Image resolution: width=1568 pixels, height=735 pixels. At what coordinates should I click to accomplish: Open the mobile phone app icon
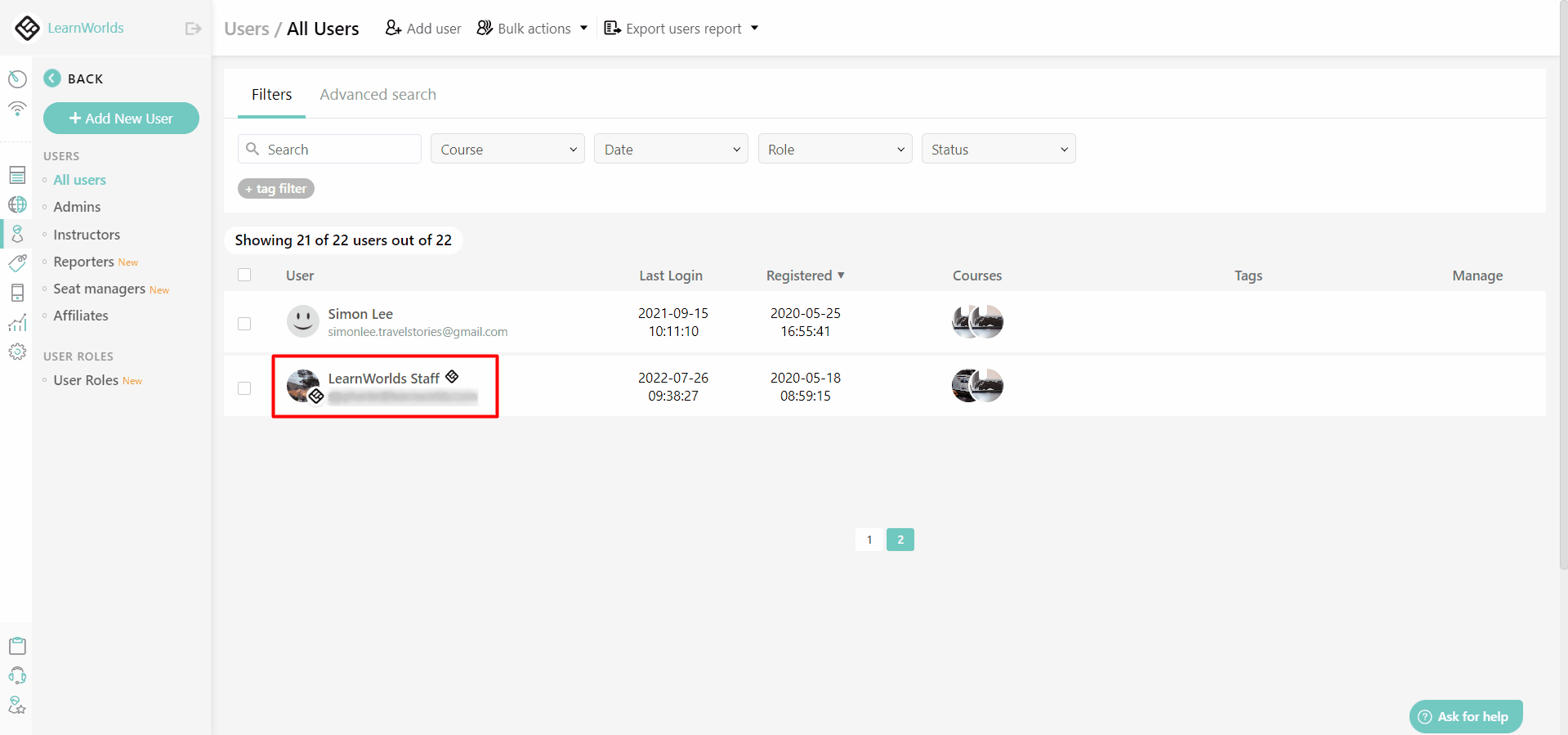pos(17,293)
